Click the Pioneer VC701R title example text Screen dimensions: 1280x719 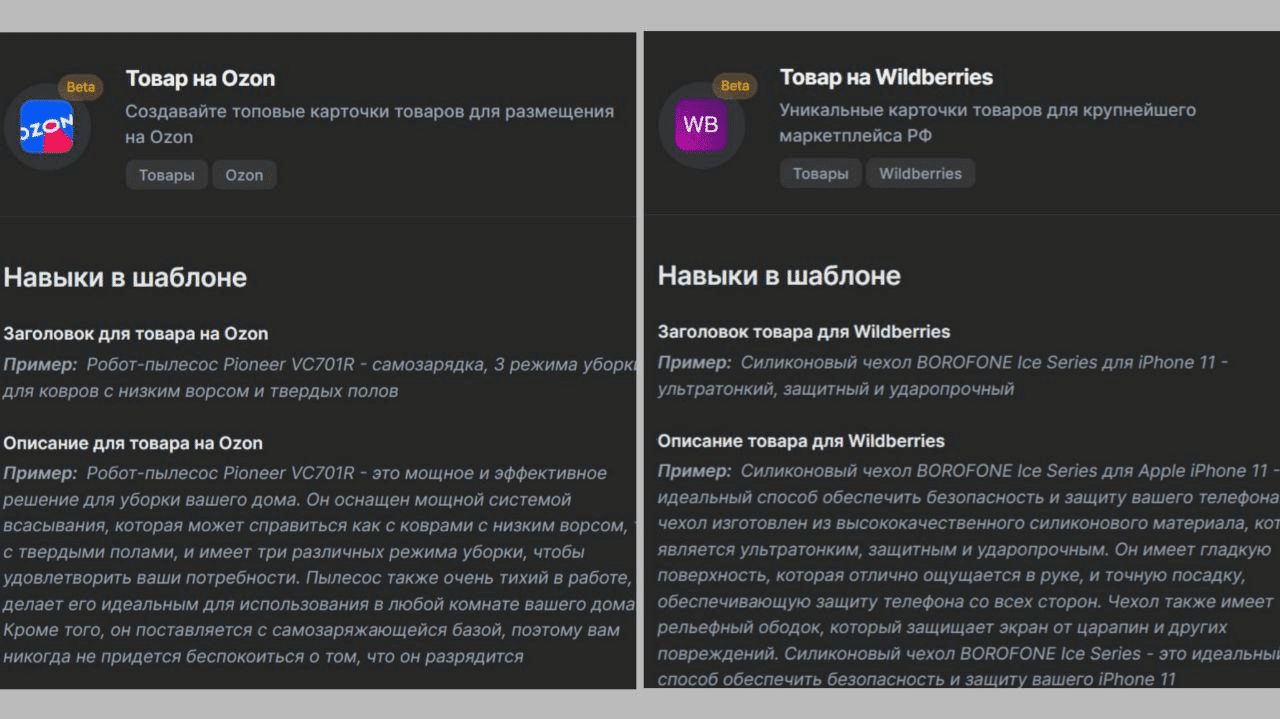[318, 377]
